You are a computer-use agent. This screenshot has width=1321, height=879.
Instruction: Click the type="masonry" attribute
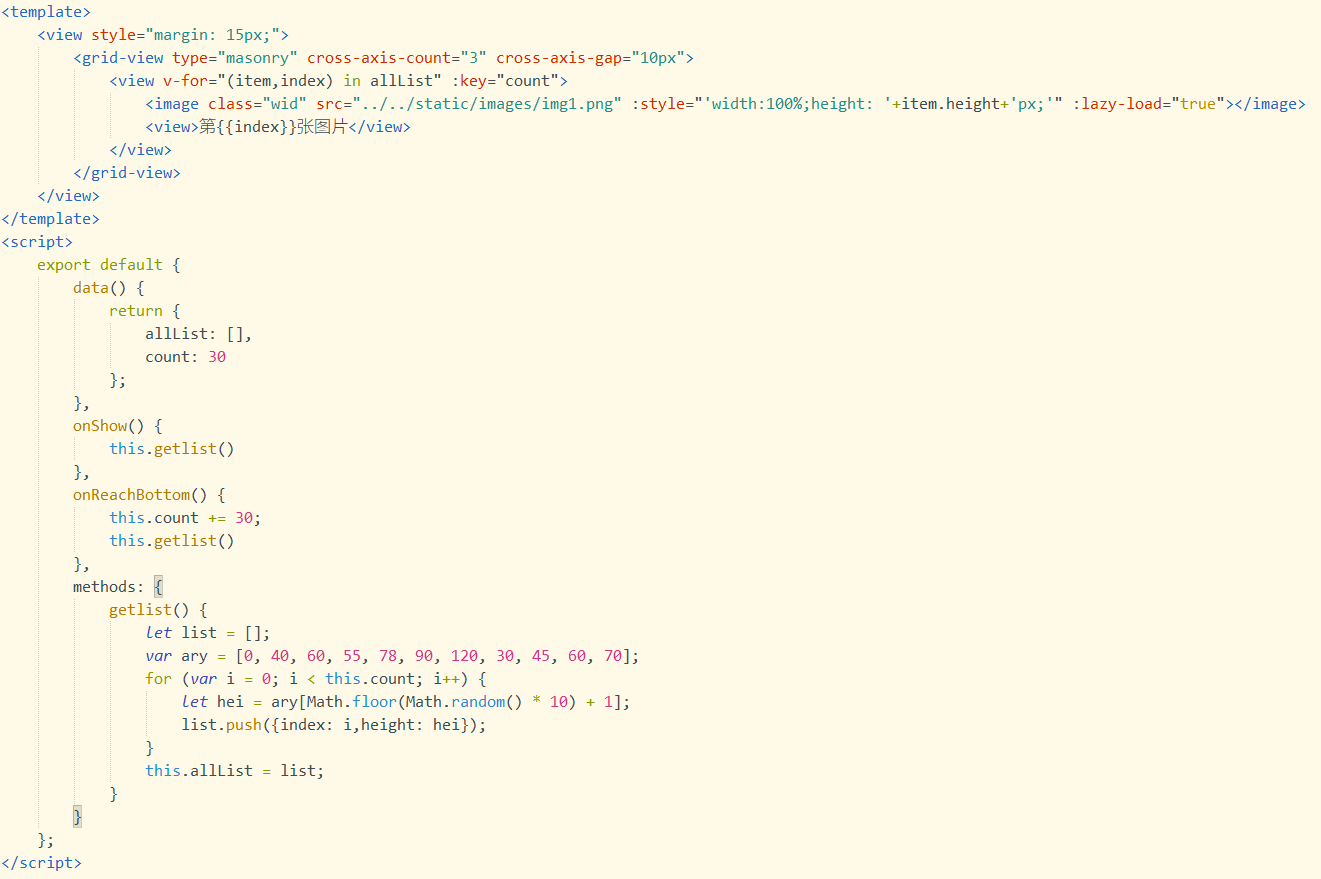(x=235, y=58)
